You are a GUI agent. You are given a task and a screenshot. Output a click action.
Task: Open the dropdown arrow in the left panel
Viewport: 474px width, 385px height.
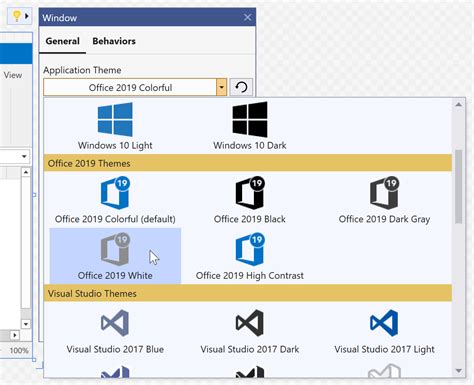24,156
